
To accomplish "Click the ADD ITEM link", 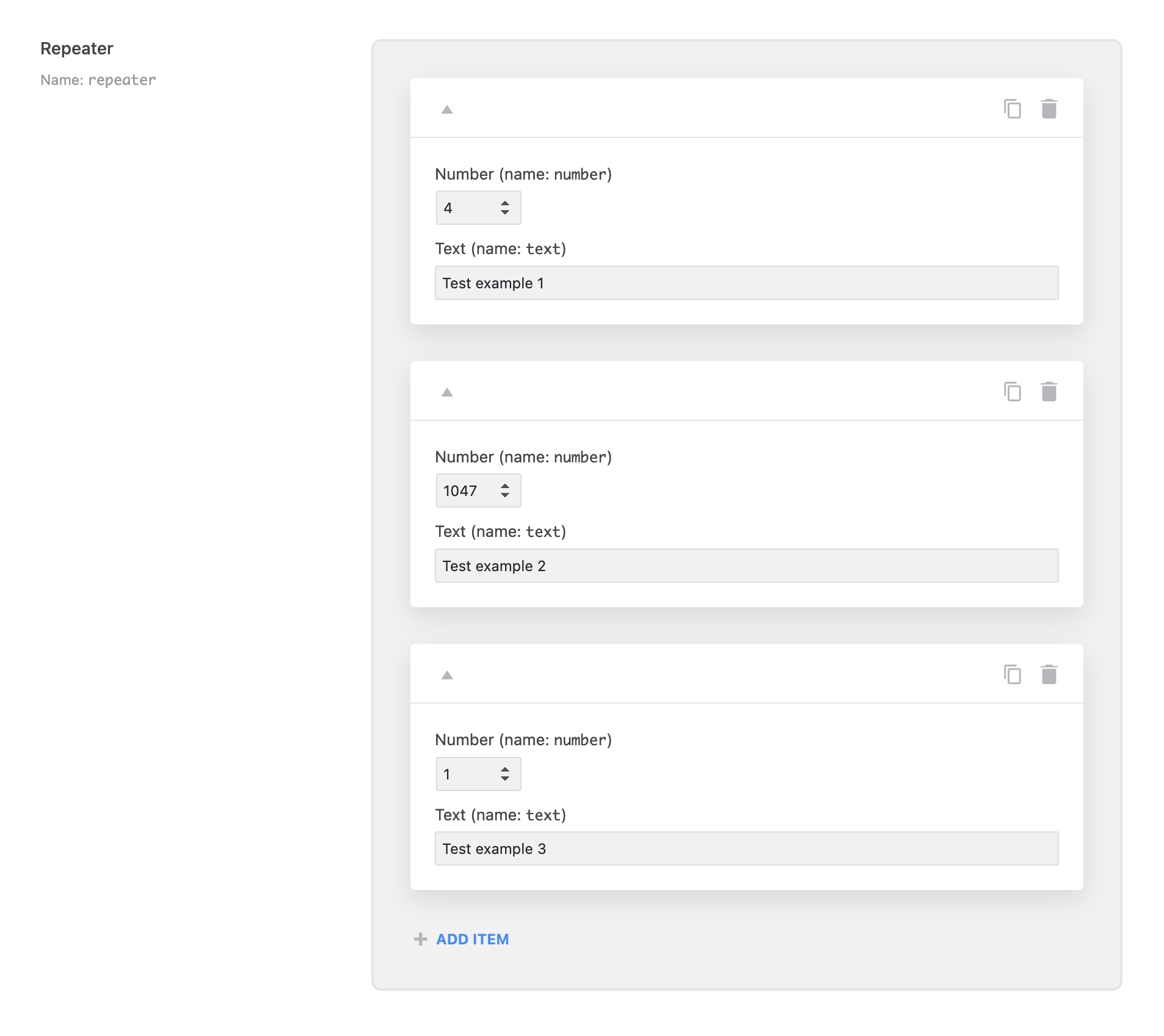I will pos(471,939).
